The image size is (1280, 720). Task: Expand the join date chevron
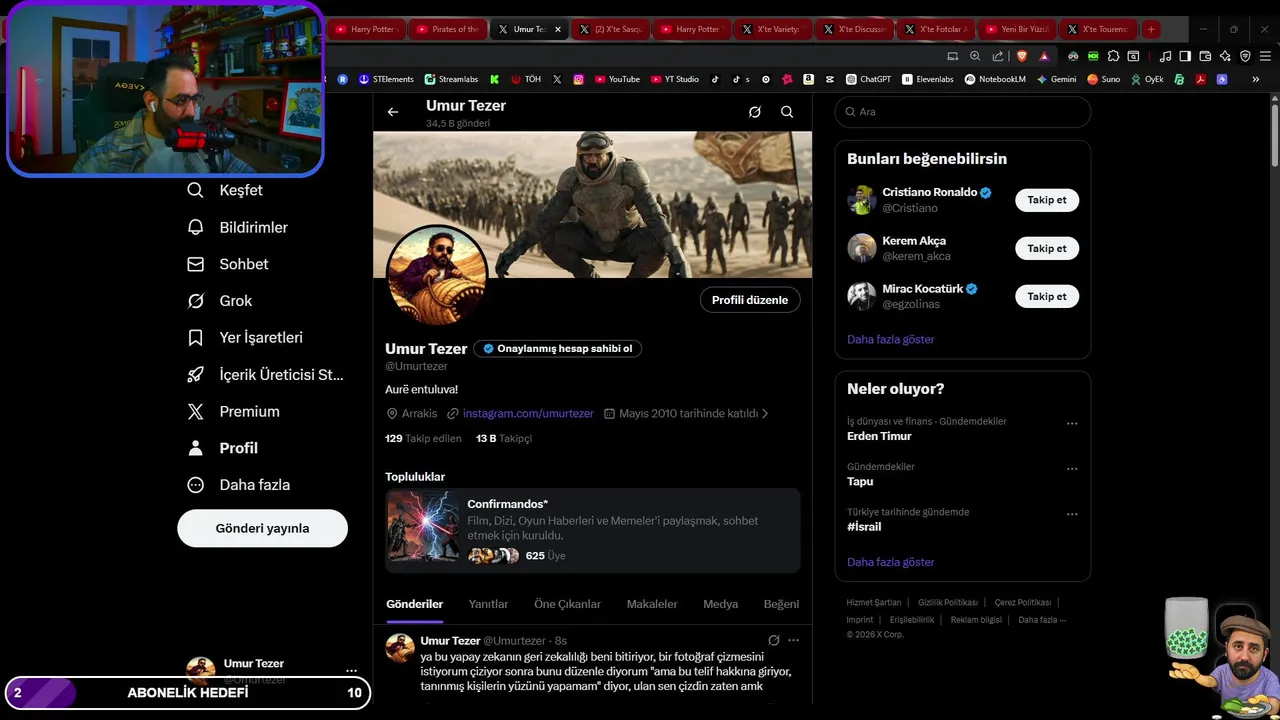(x=765, y=413)
